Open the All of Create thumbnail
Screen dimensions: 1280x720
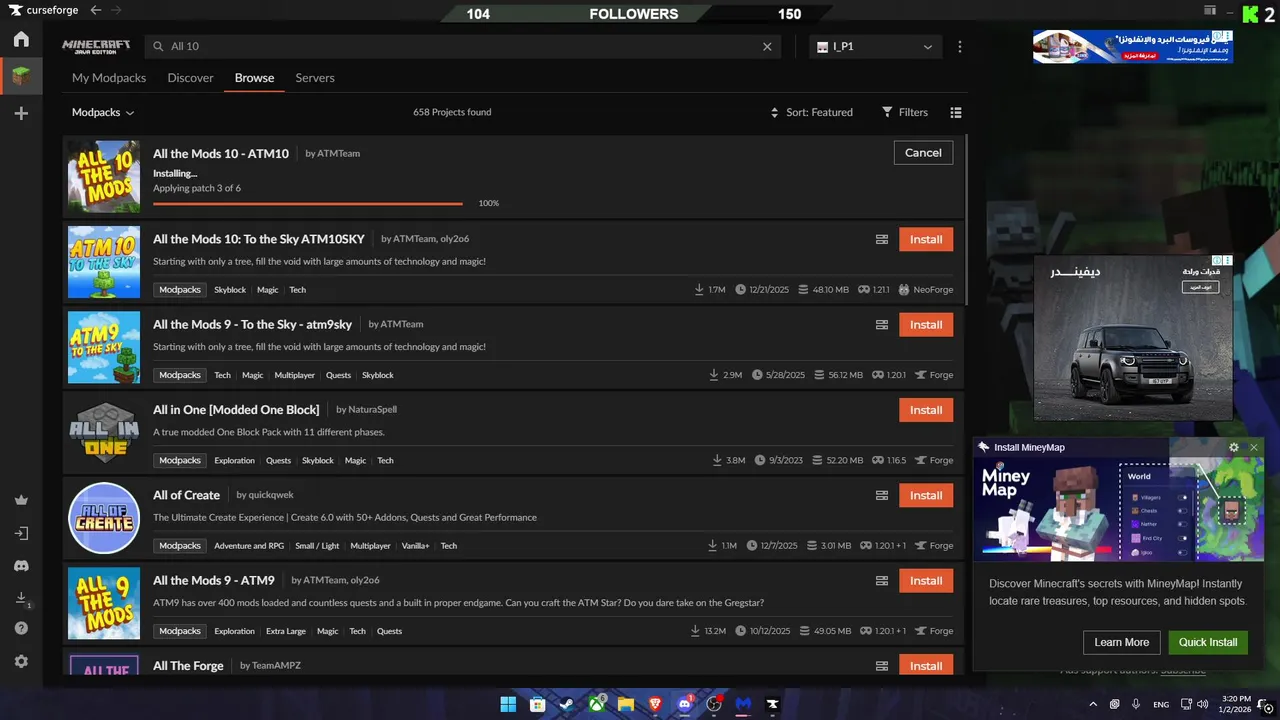(x=104, y=518)
